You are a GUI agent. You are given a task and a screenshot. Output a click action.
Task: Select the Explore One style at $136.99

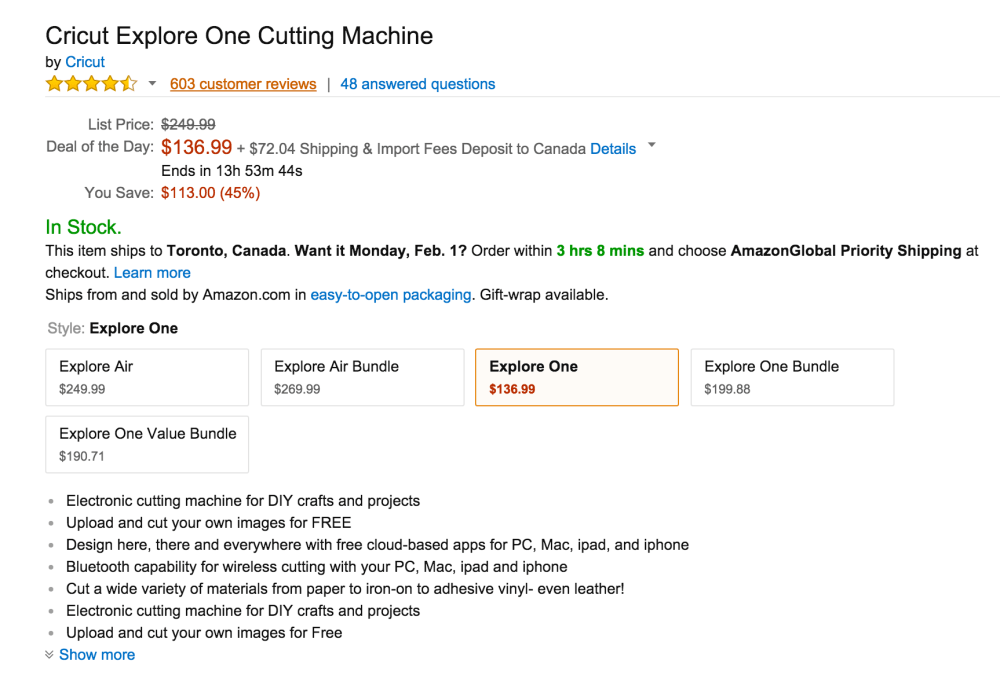pos(576,377)
